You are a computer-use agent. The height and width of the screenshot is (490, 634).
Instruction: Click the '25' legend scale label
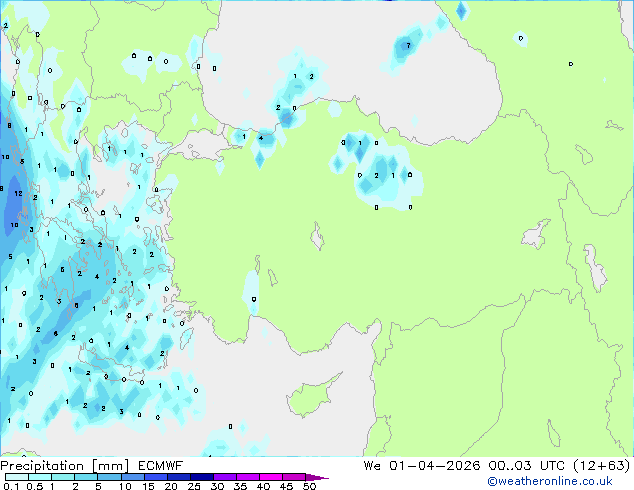click(194, 486)
